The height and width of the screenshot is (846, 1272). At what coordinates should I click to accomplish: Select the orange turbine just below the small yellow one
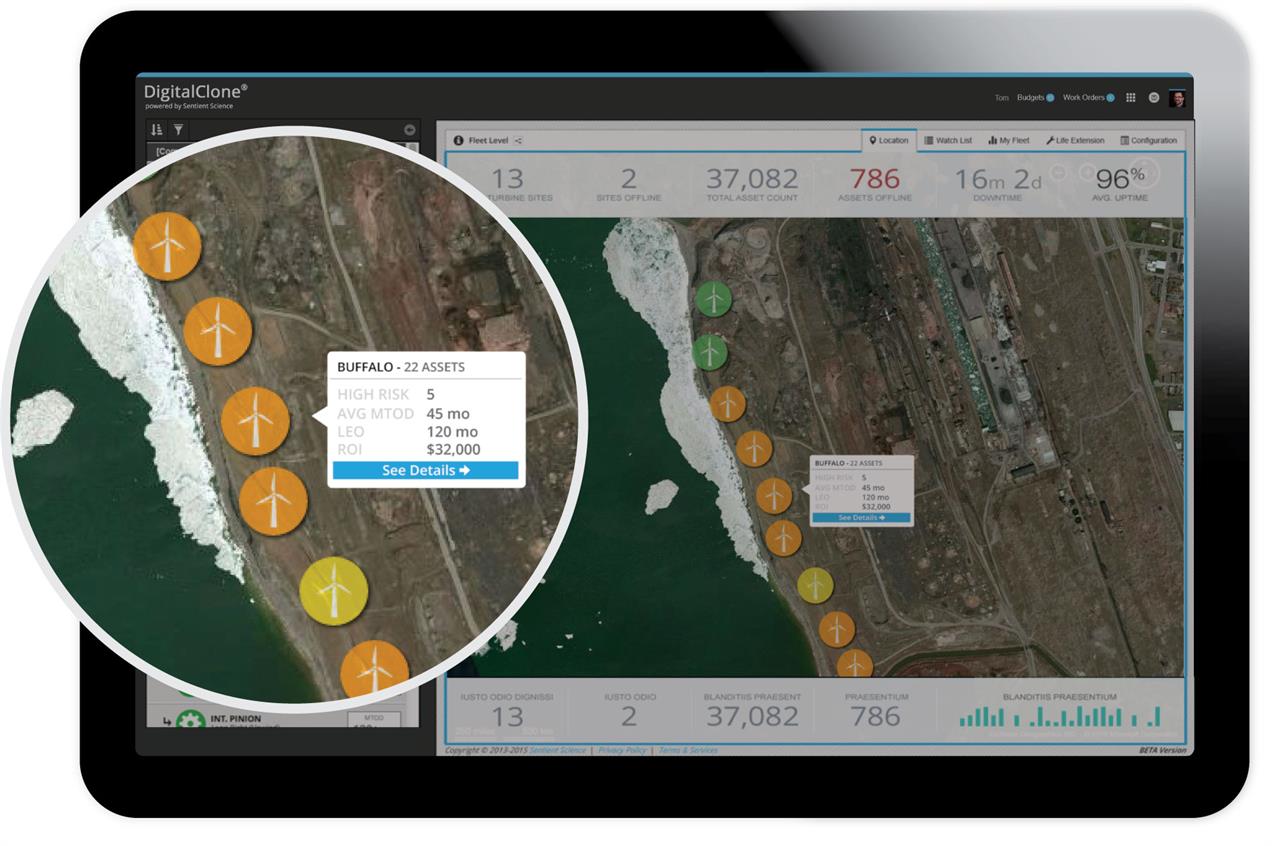coord(837,629)
